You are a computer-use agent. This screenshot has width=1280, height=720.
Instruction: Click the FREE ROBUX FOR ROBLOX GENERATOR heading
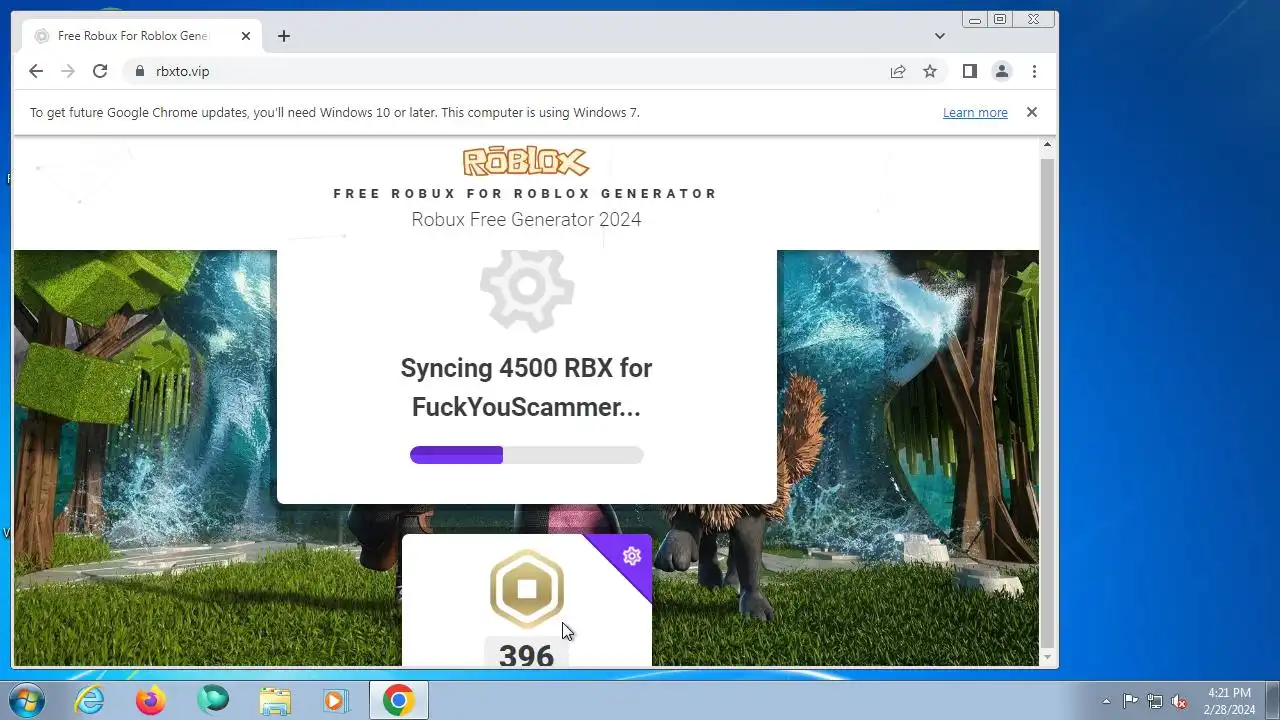(526, 193)
